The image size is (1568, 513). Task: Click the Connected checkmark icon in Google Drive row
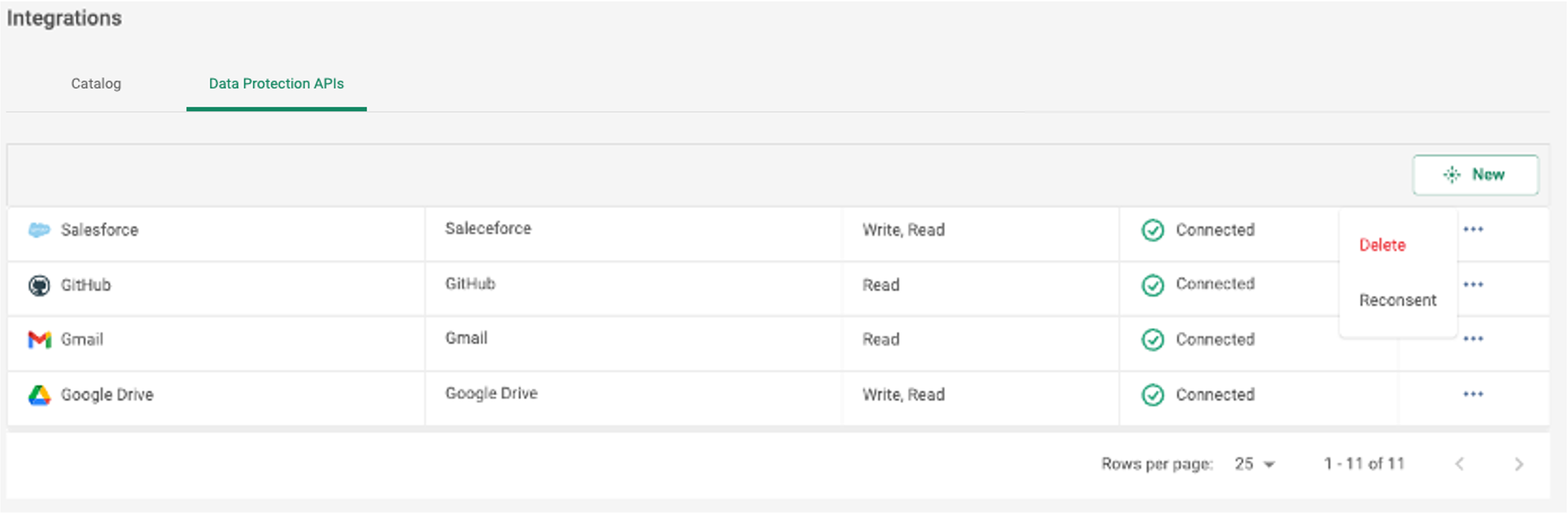[1152, 395]
